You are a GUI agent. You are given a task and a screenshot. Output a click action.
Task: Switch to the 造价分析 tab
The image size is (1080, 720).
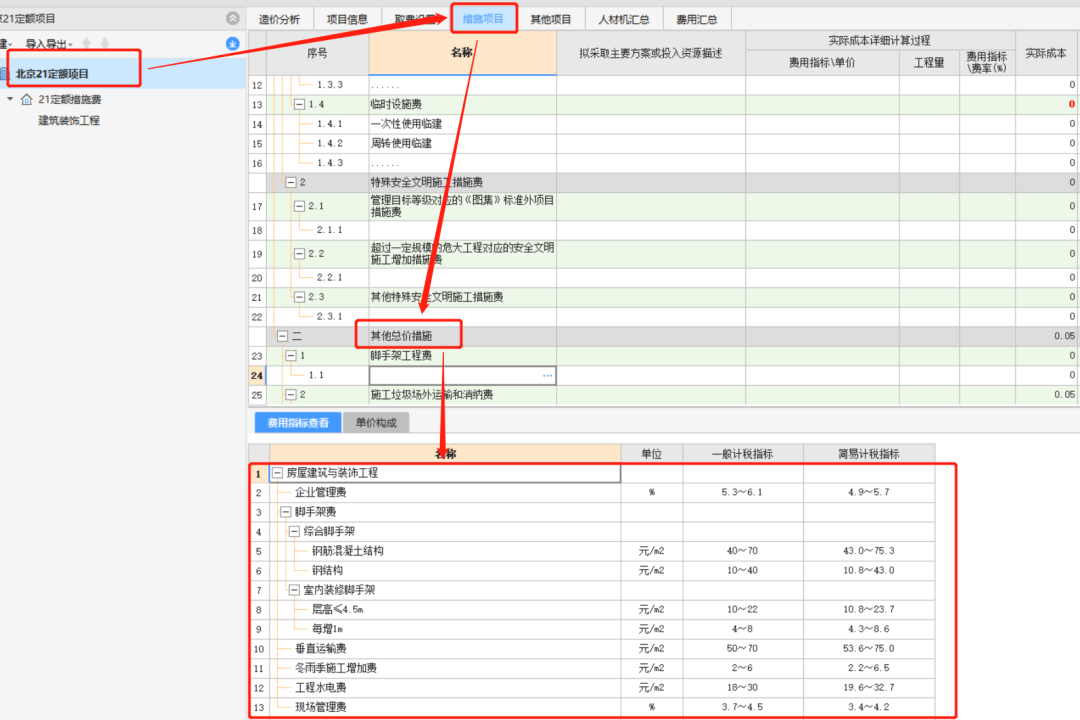(279, 19)
